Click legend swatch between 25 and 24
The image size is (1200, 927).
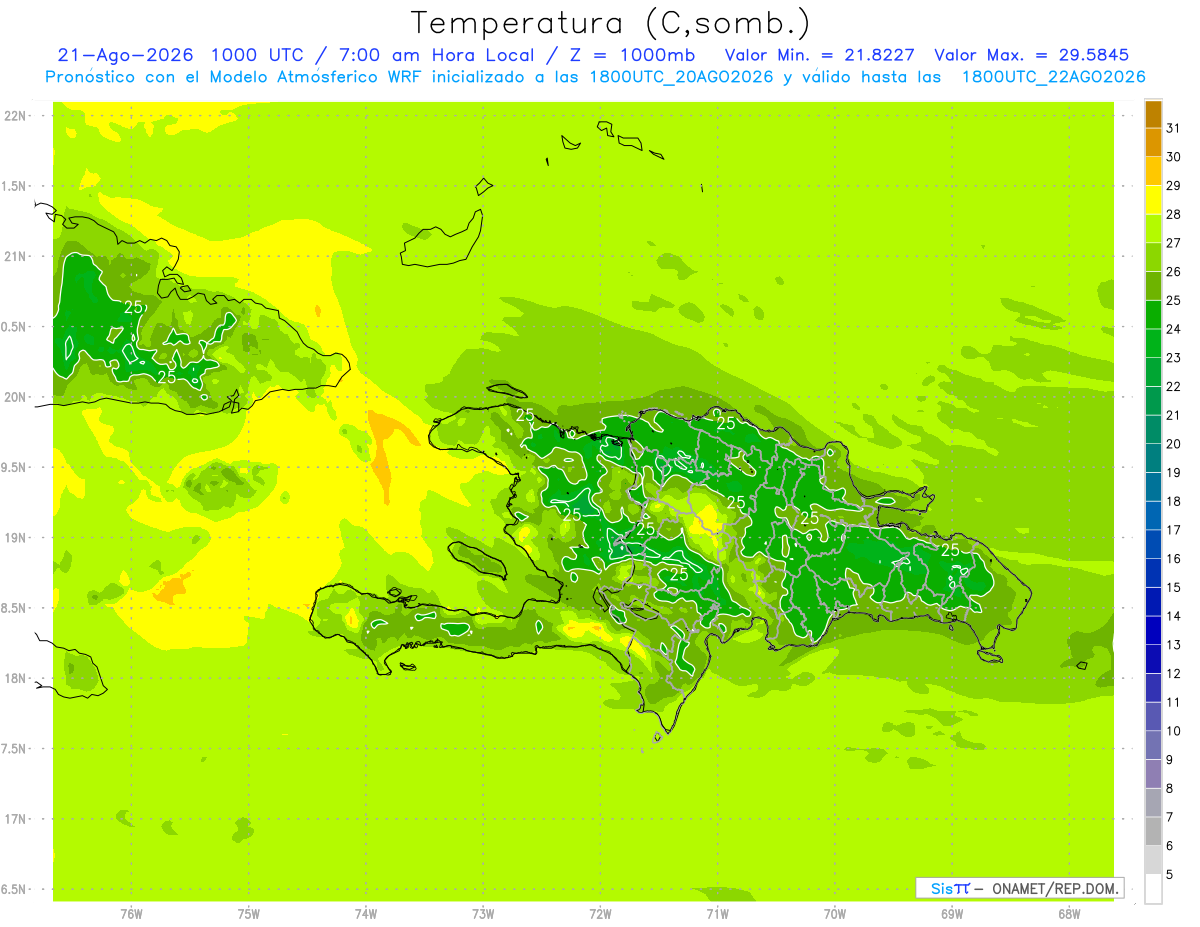(x=1153, y=314)
